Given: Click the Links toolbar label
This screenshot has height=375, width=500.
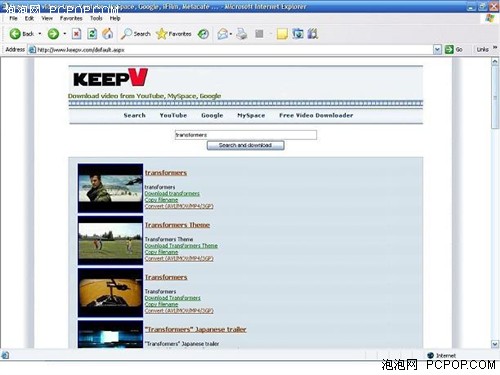Looking at the screenshot, I should click(482, 49).
